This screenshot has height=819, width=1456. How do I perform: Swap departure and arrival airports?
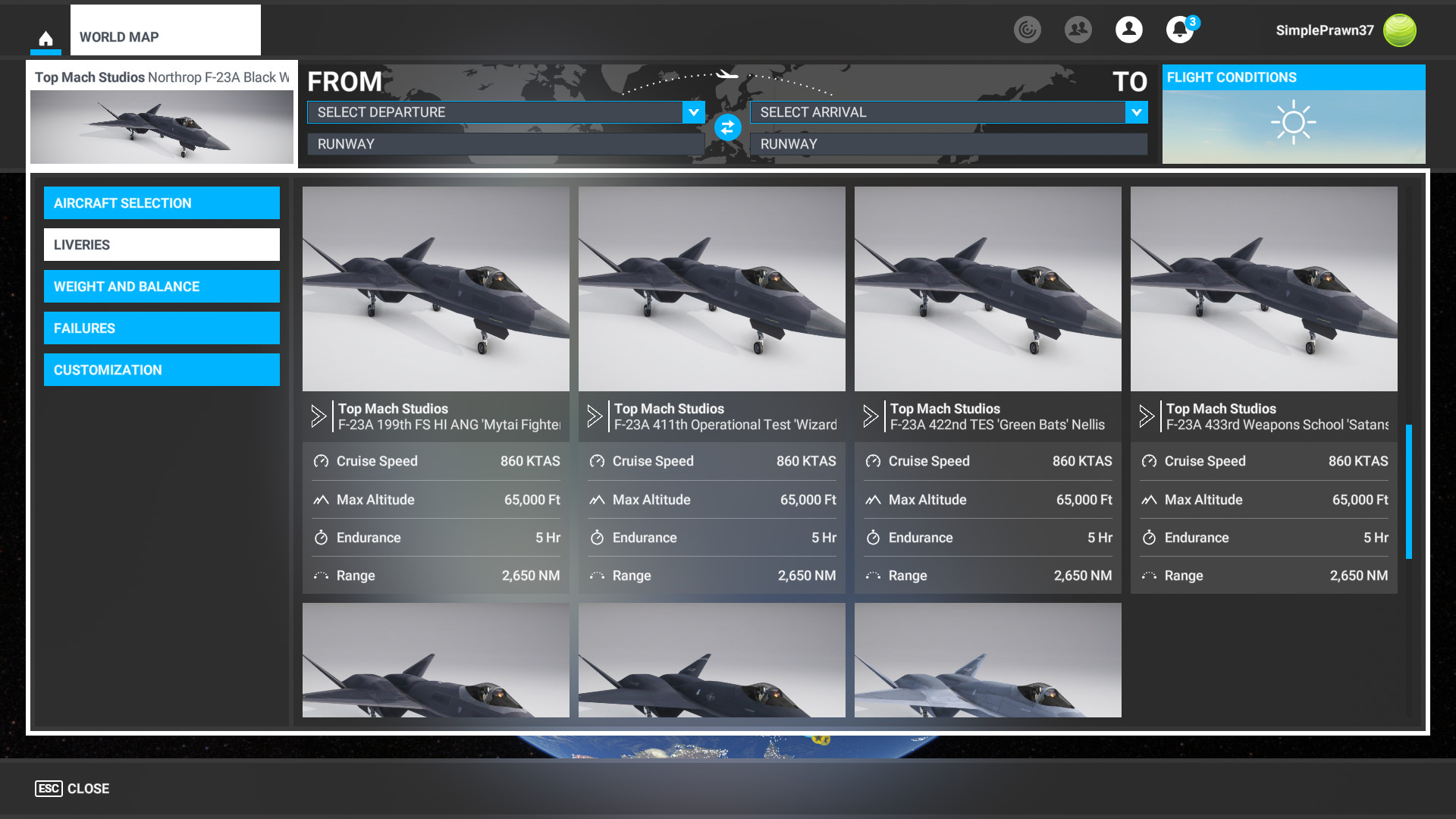coord(727,127)
